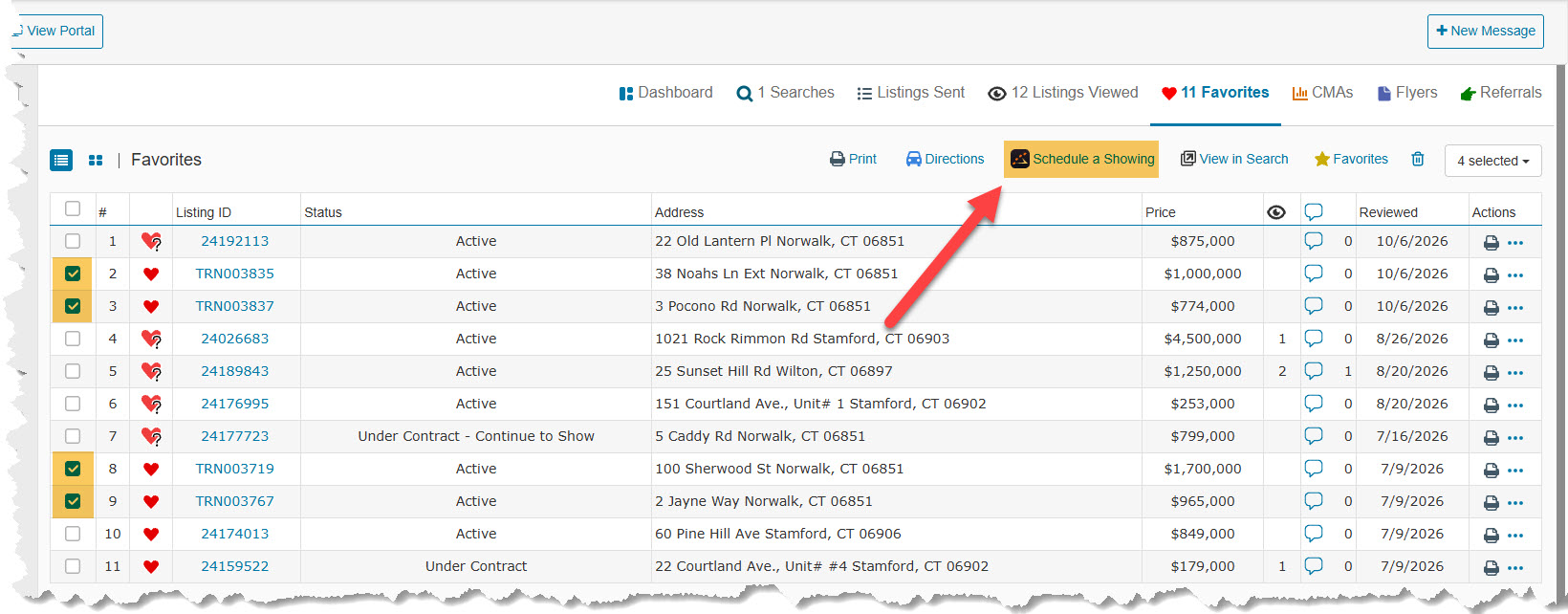
Task: Check the box for listing 24159522
Action: coord(73,566)
